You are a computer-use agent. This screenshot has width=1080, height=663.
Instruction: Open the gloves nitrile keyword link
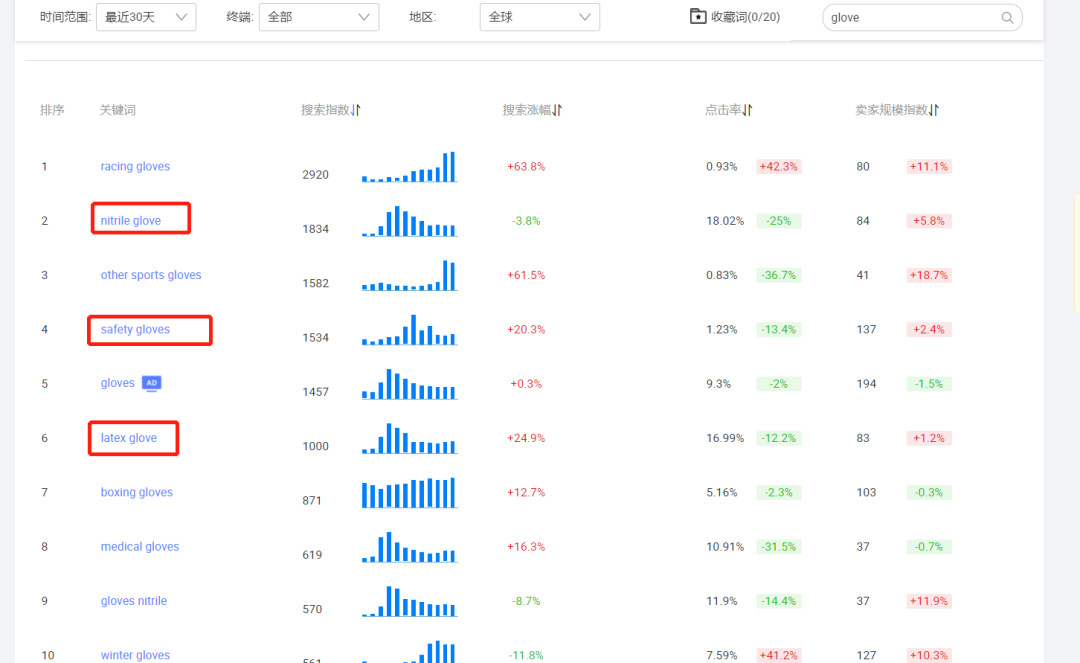[x=133, y=600]
